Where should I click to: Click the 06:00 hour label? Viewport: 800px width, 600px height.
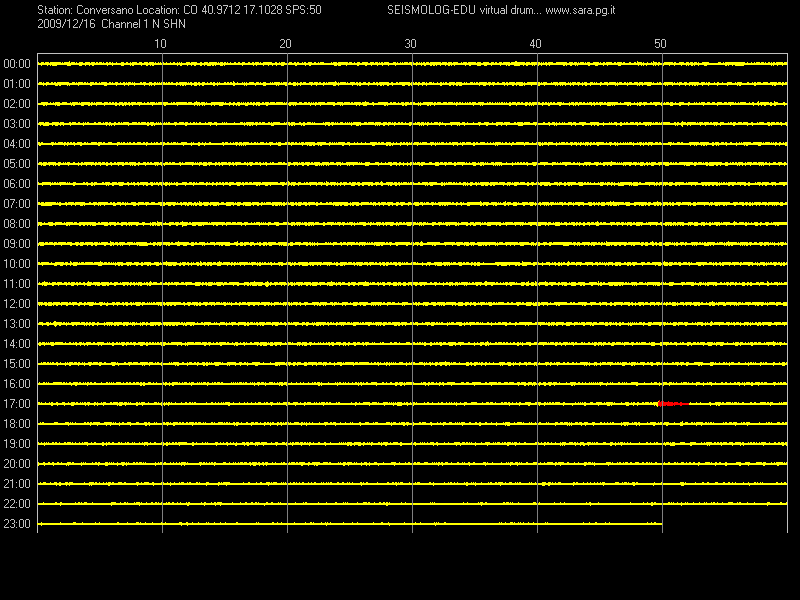(17, 184)
